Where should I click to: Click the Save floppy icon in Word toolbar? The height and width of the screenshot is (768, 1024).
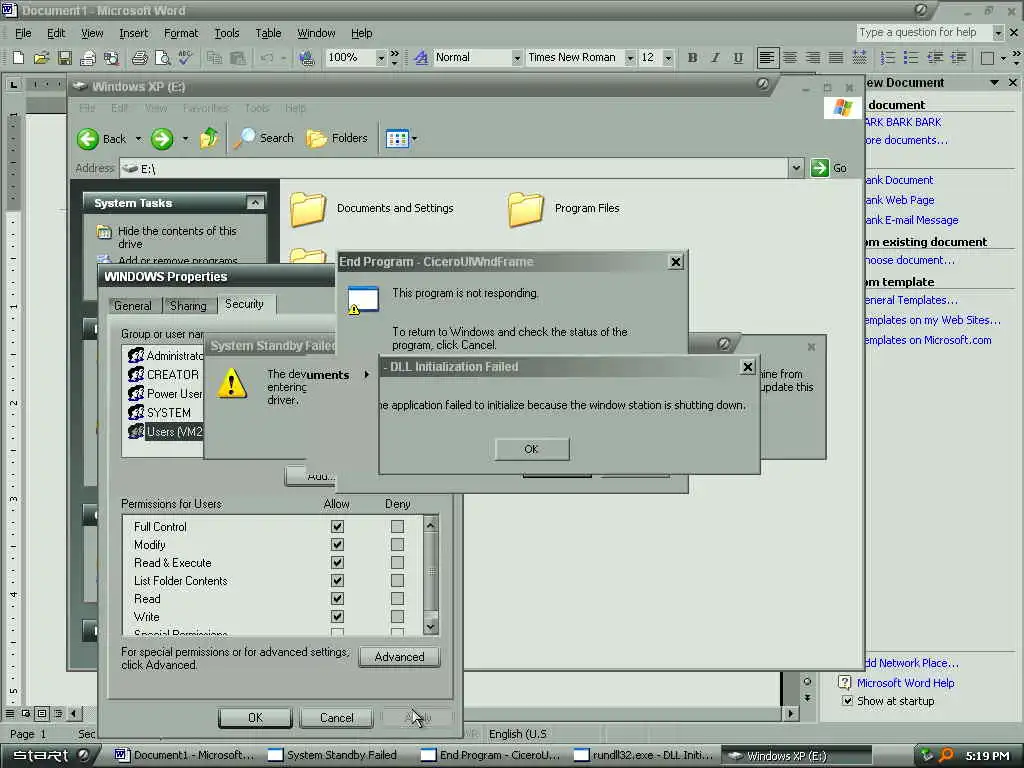click(x=65, y=58)
